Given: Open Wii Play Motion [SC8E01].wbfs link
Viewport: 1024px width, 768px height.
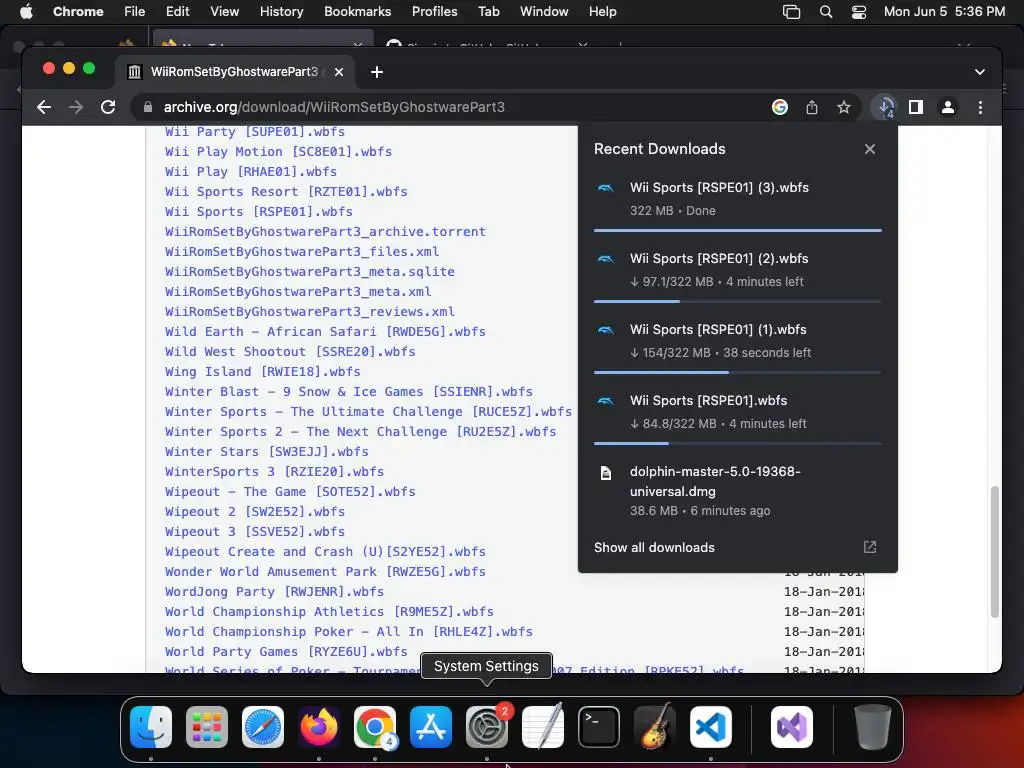Looking at the screenshot, I should (278, 152).
